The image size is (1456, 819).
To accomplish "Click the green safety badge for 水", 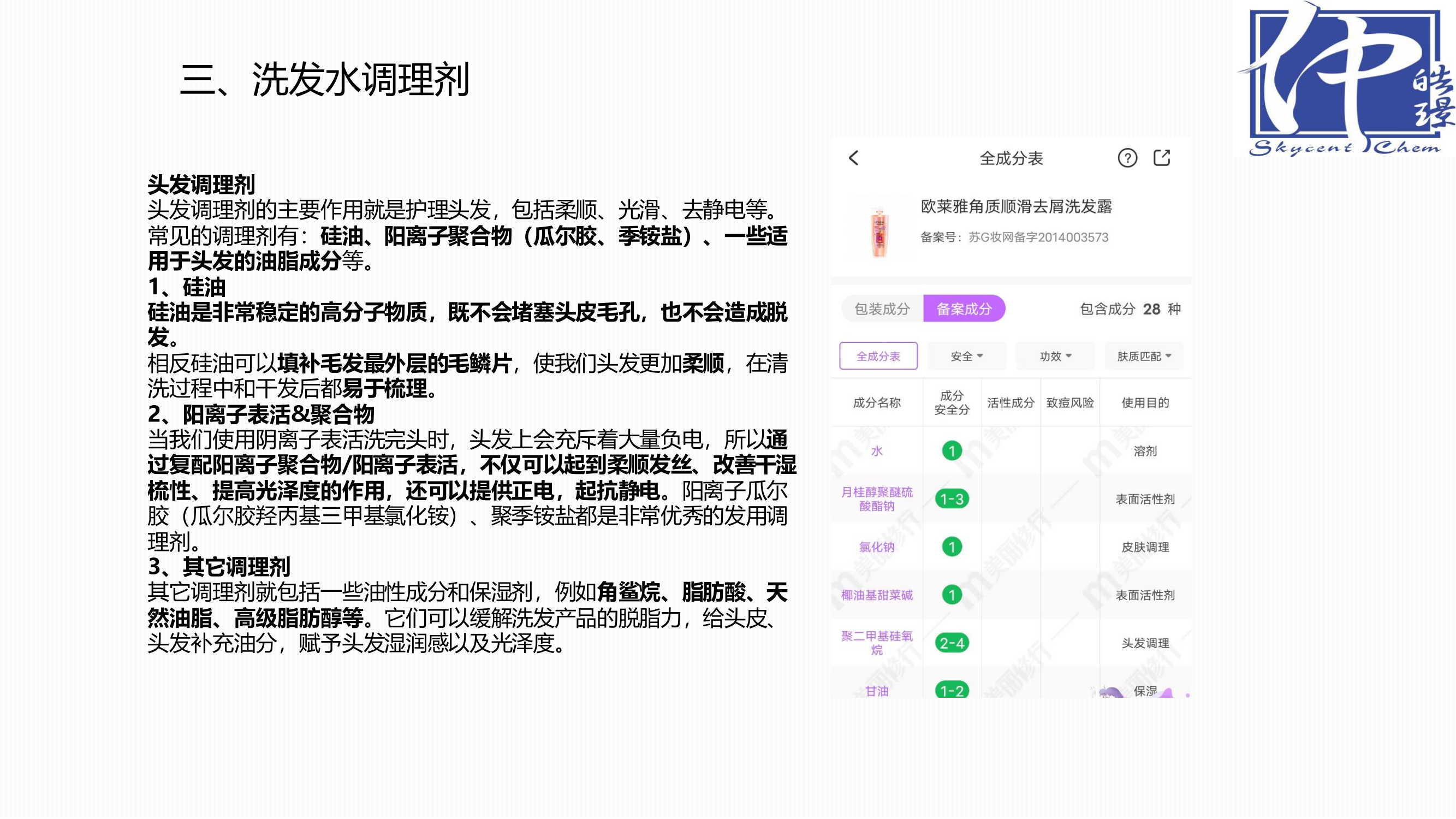I will (x=952, y=450).
